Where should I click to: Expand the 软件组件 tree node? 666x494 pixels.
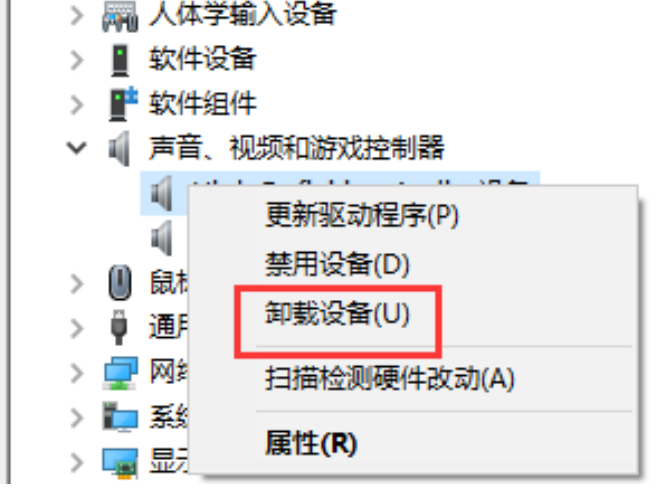click(x=77, y=104)
